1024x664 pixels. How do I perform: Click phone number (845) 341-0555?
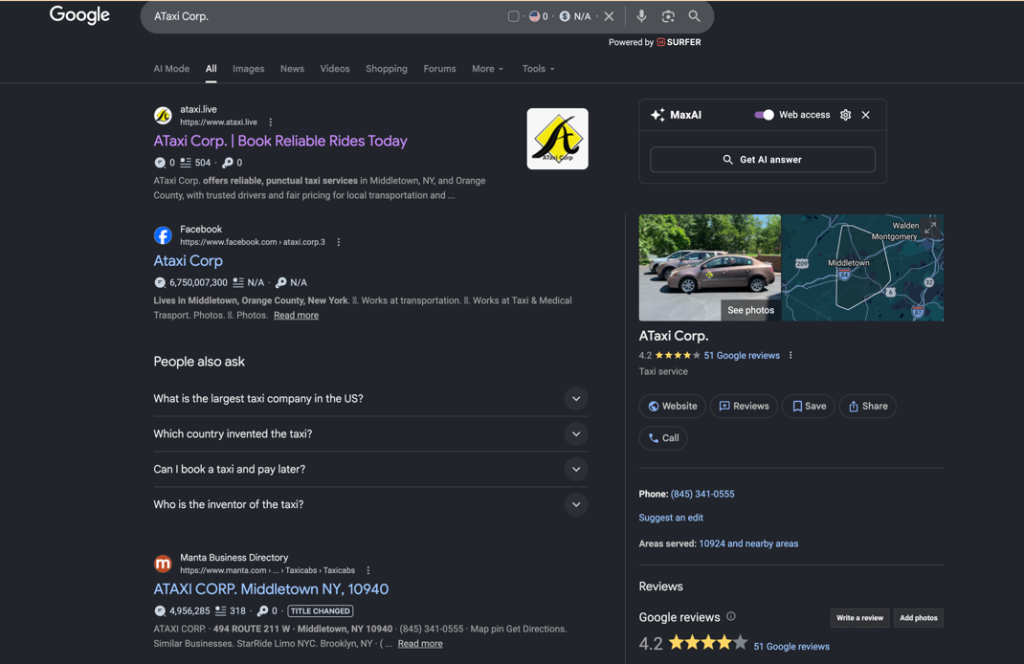coord(702,494)
